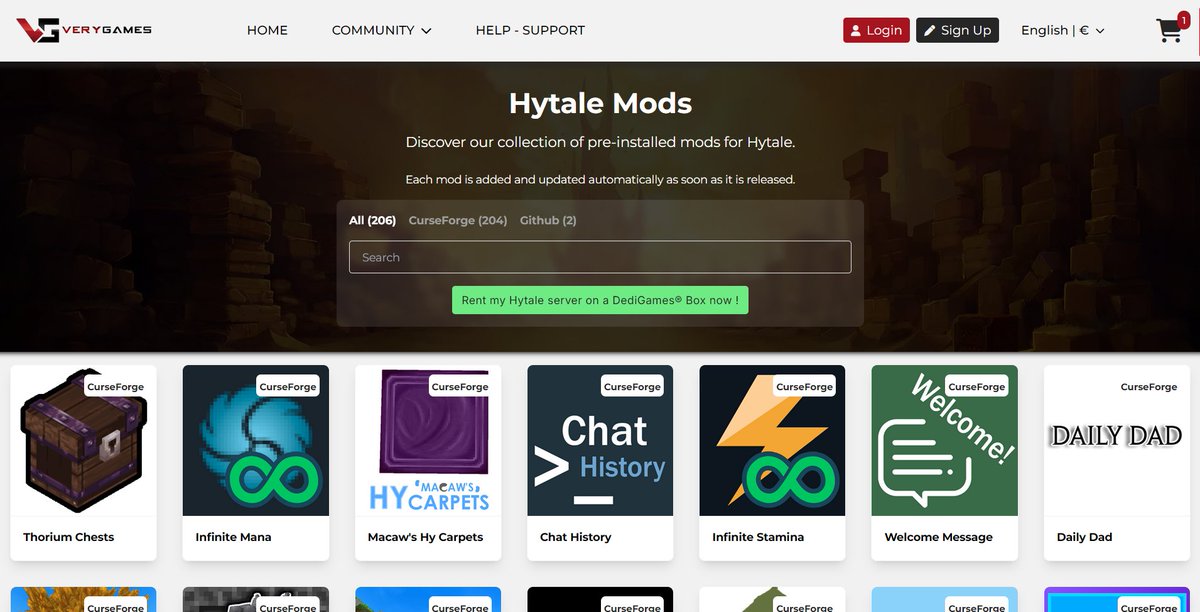The width and height of the screenshot is (1200, 612).
Task: Select the Github (2) filter
Action: click(x=547, y=220)
